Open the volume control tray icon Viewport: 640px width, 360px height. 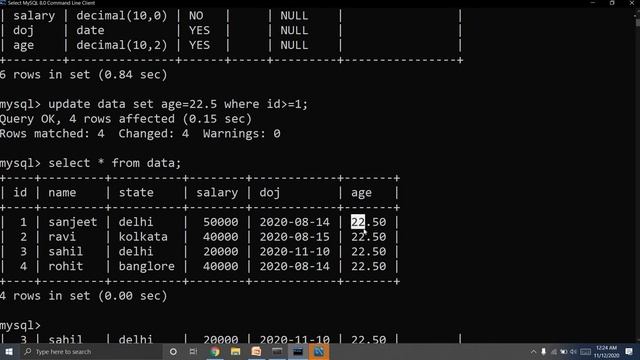pyautogui.click(x=573, y=352)
